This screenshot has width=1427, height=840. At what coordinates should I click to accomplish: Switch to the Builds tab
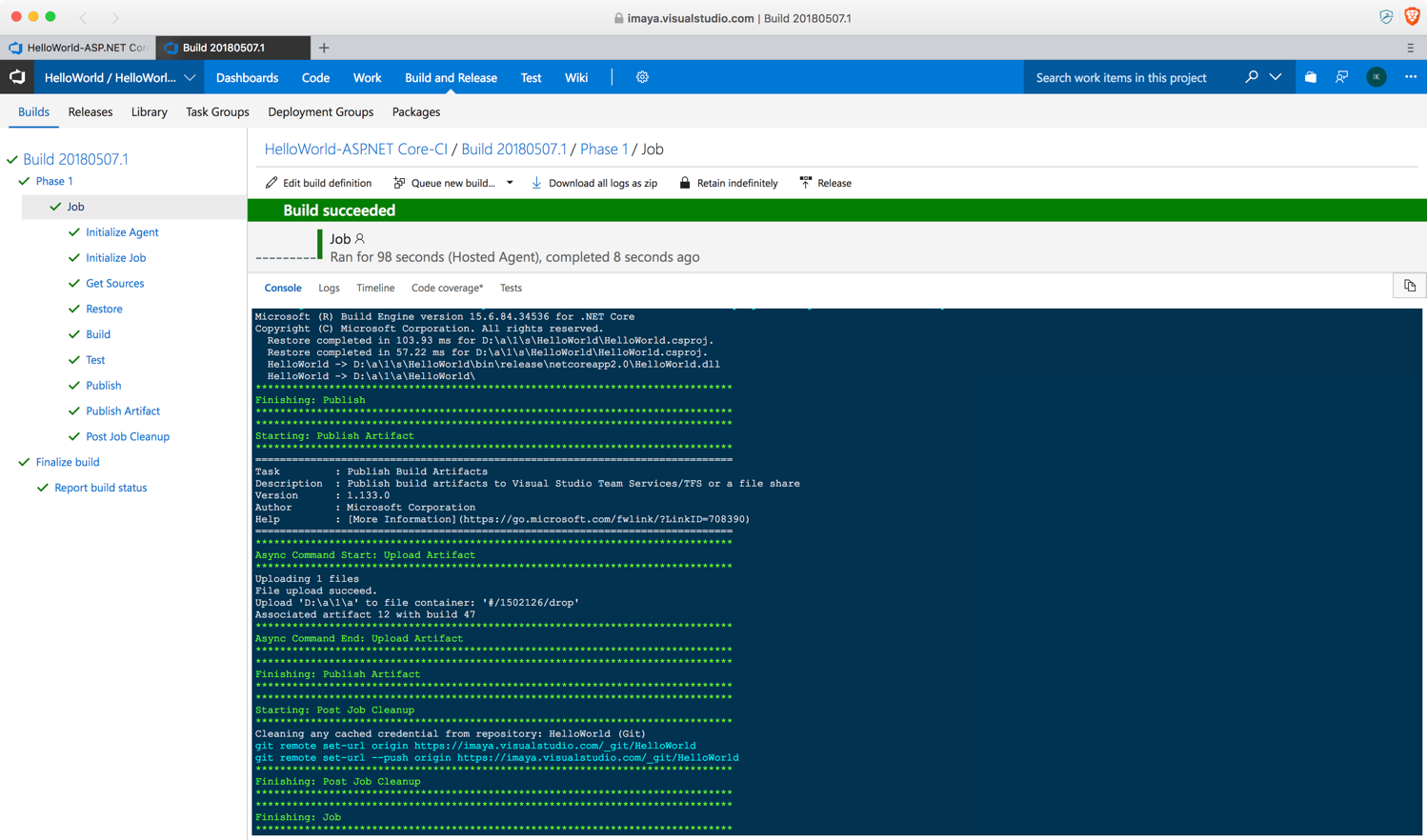33,111
